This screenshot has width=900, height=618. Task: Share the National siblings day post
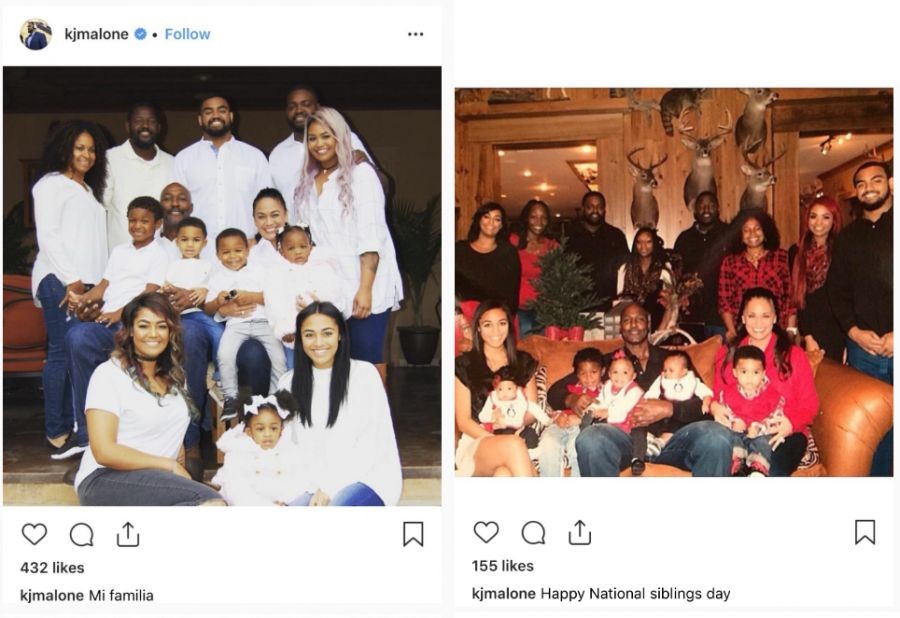pos(580,533)
